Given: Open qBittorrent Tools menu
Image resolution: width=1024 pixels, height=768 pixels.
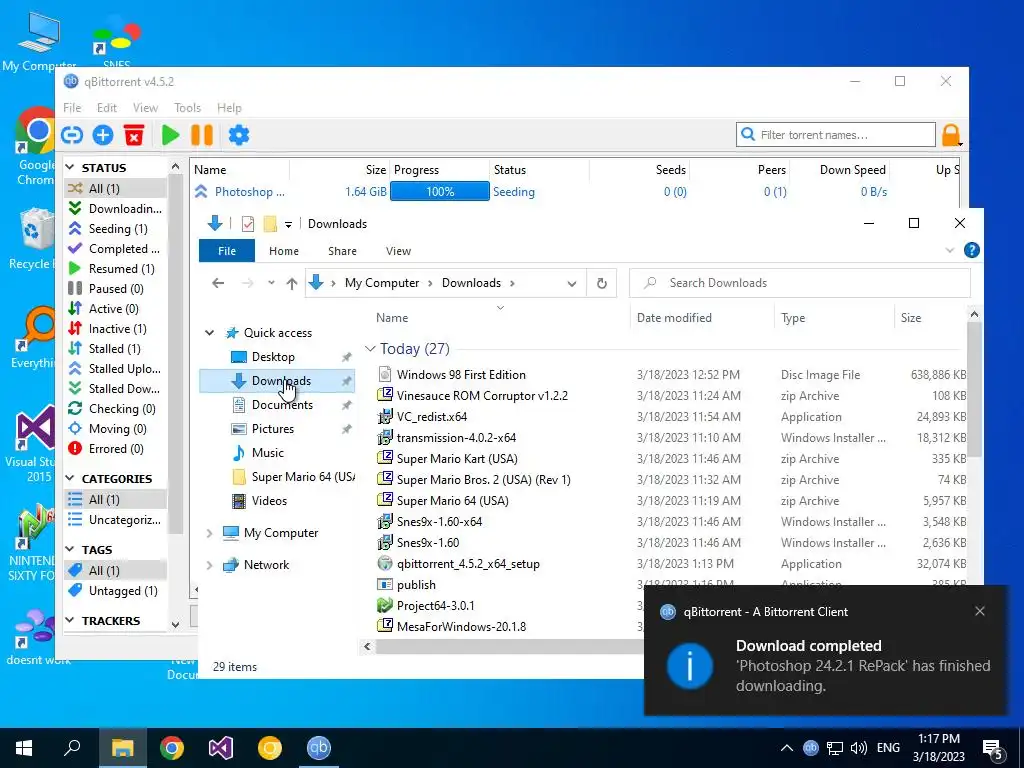Looking at the screenshot, I should (187, 108).
